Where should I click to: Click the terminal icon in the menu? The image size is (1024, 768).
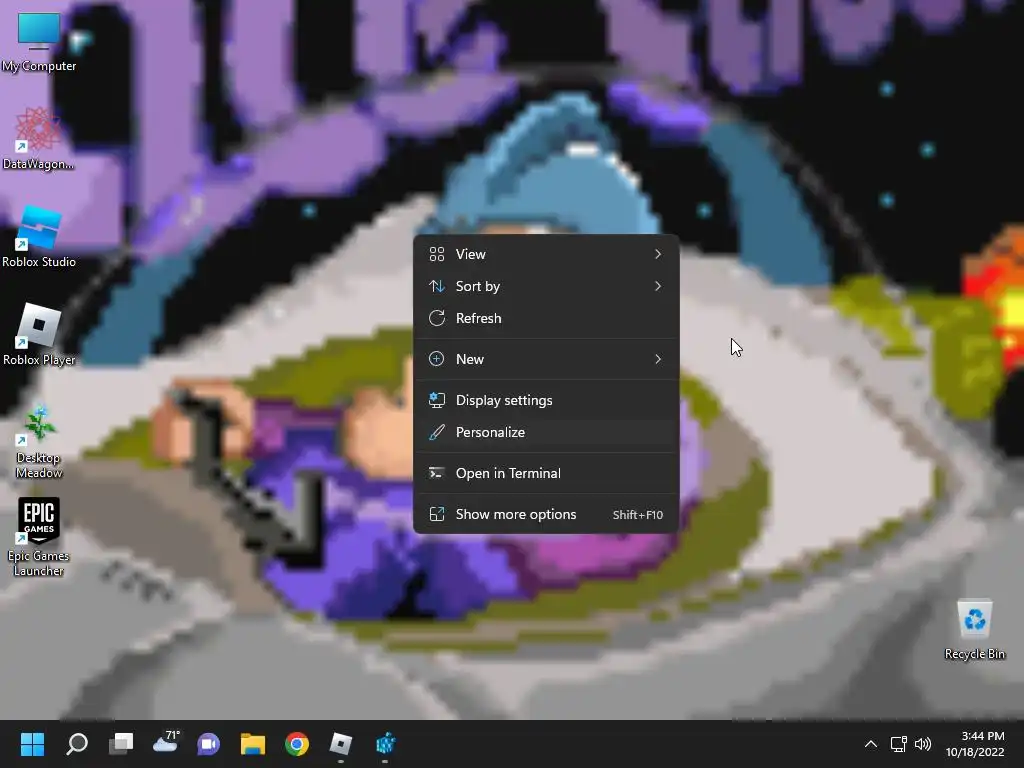coord(437,473)
